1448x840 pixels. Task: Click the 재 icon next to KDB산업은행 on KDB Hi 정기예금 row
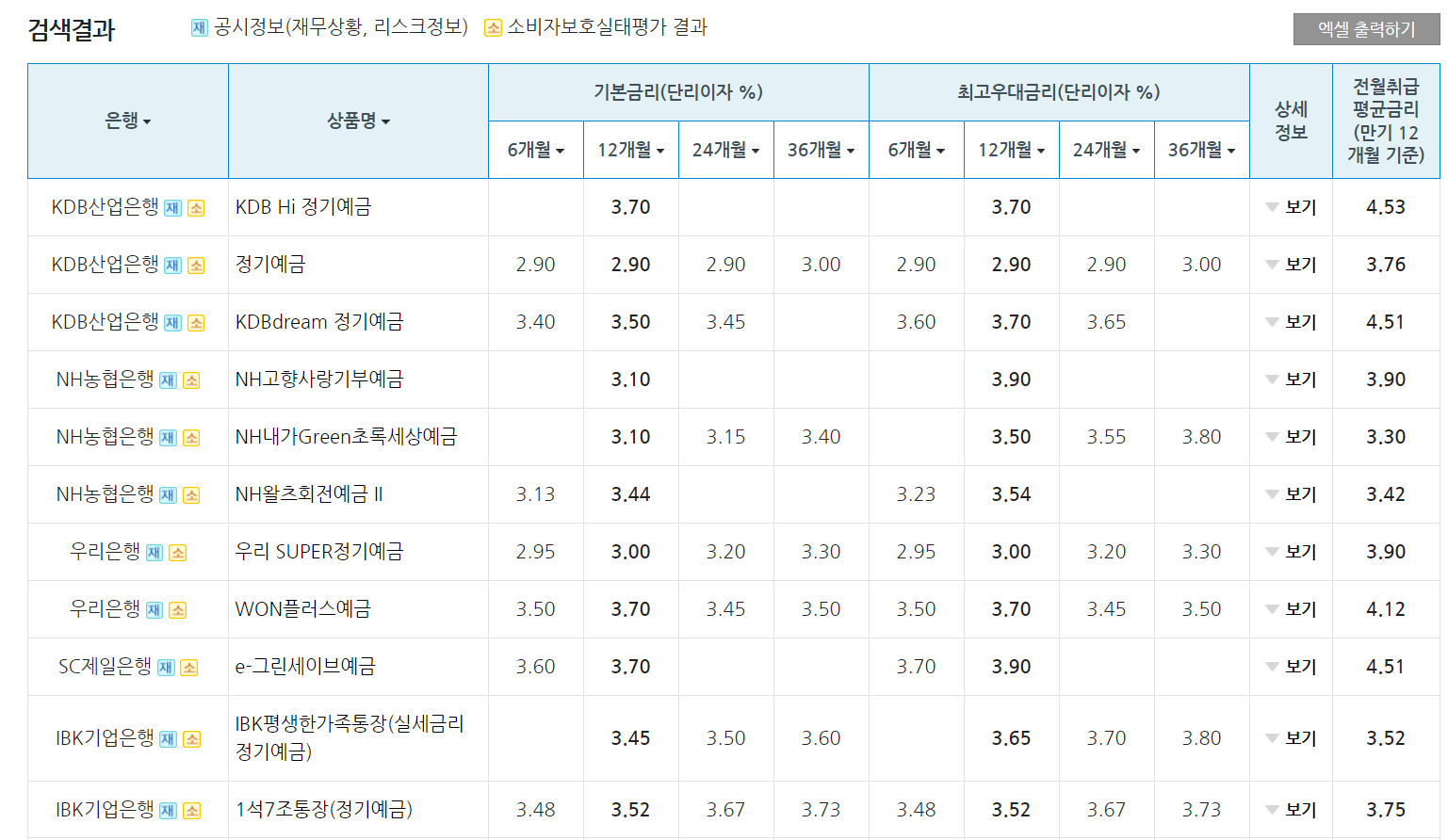pos(173,208)
